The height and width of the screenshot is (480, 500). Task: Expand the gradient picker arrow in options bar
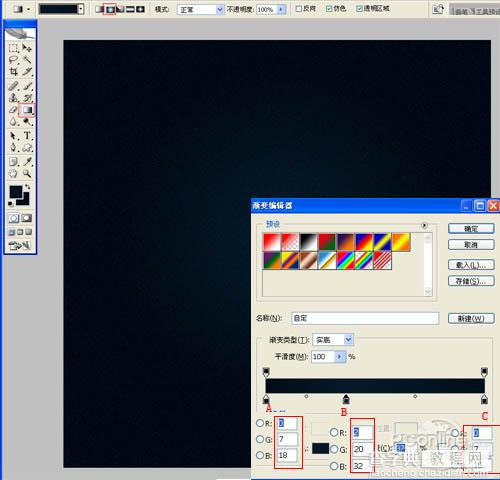click(x=81, y=9)
